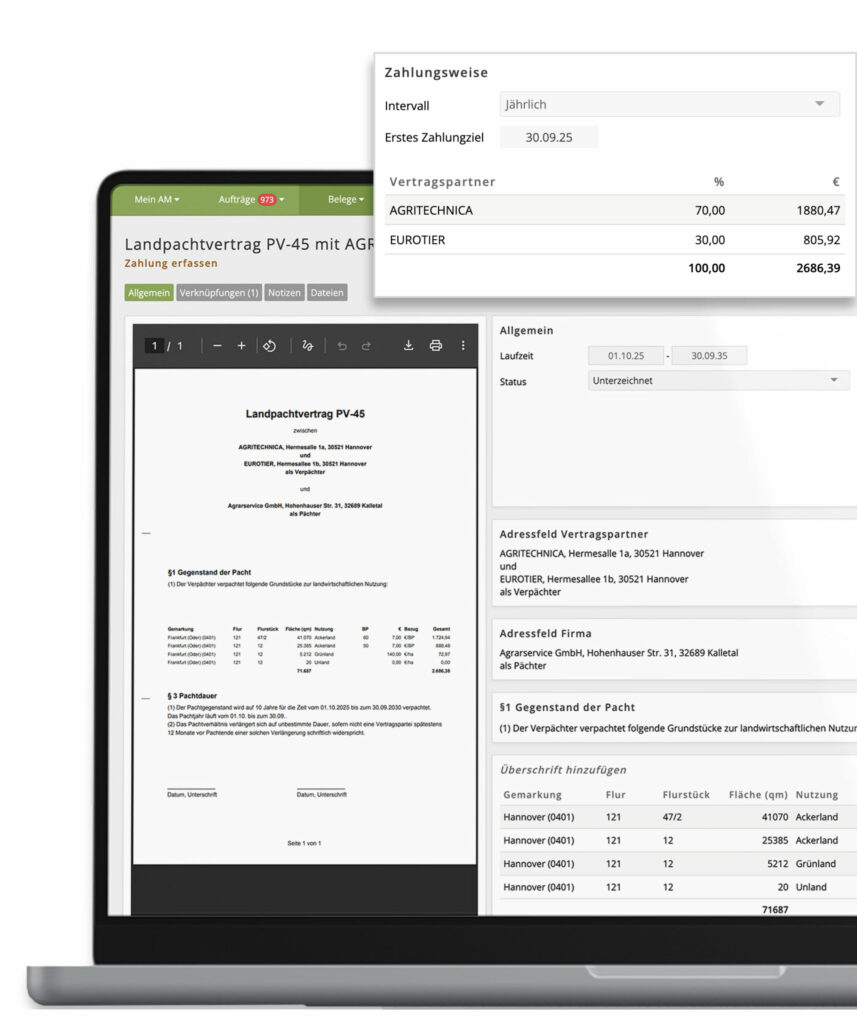Open the Aufträge menu

tap(251, 200)
